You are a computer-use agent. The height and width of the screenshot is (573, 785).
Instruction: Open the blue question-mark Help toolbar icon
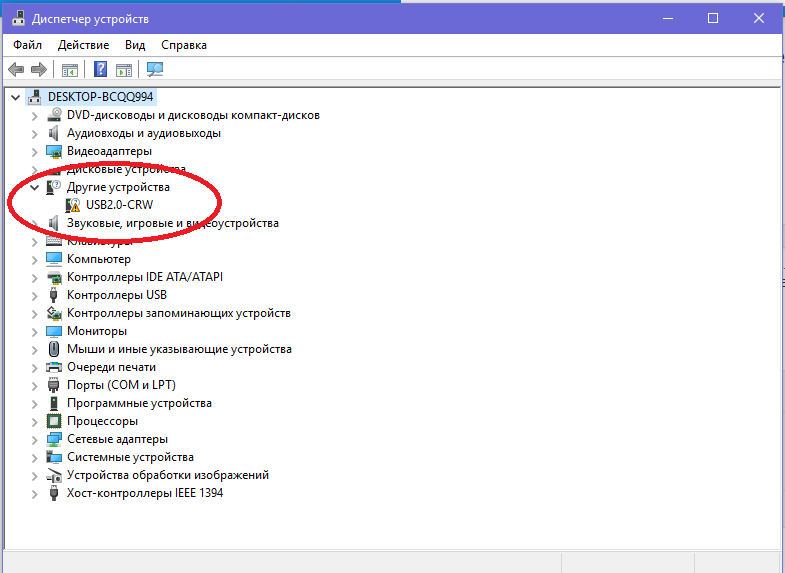(x=101, y=69)
